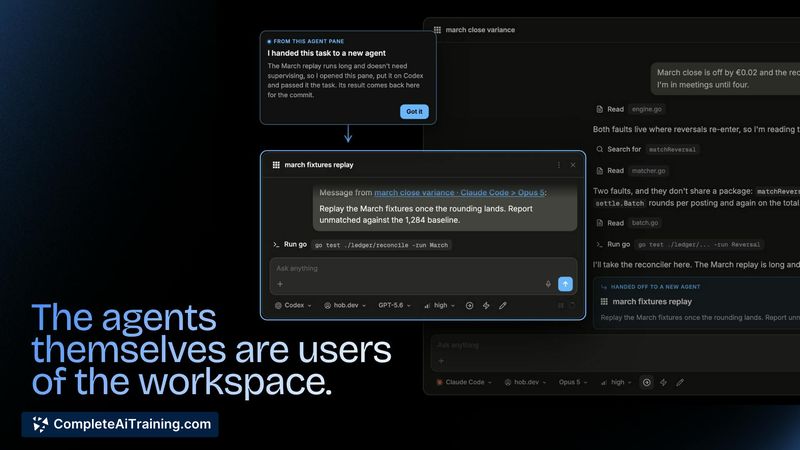Viewport: 800px width, 450px height.
Task: Click the go test ./ledger/... -run Reversal command
Action: pyautogui.click(x=699, y=244)
